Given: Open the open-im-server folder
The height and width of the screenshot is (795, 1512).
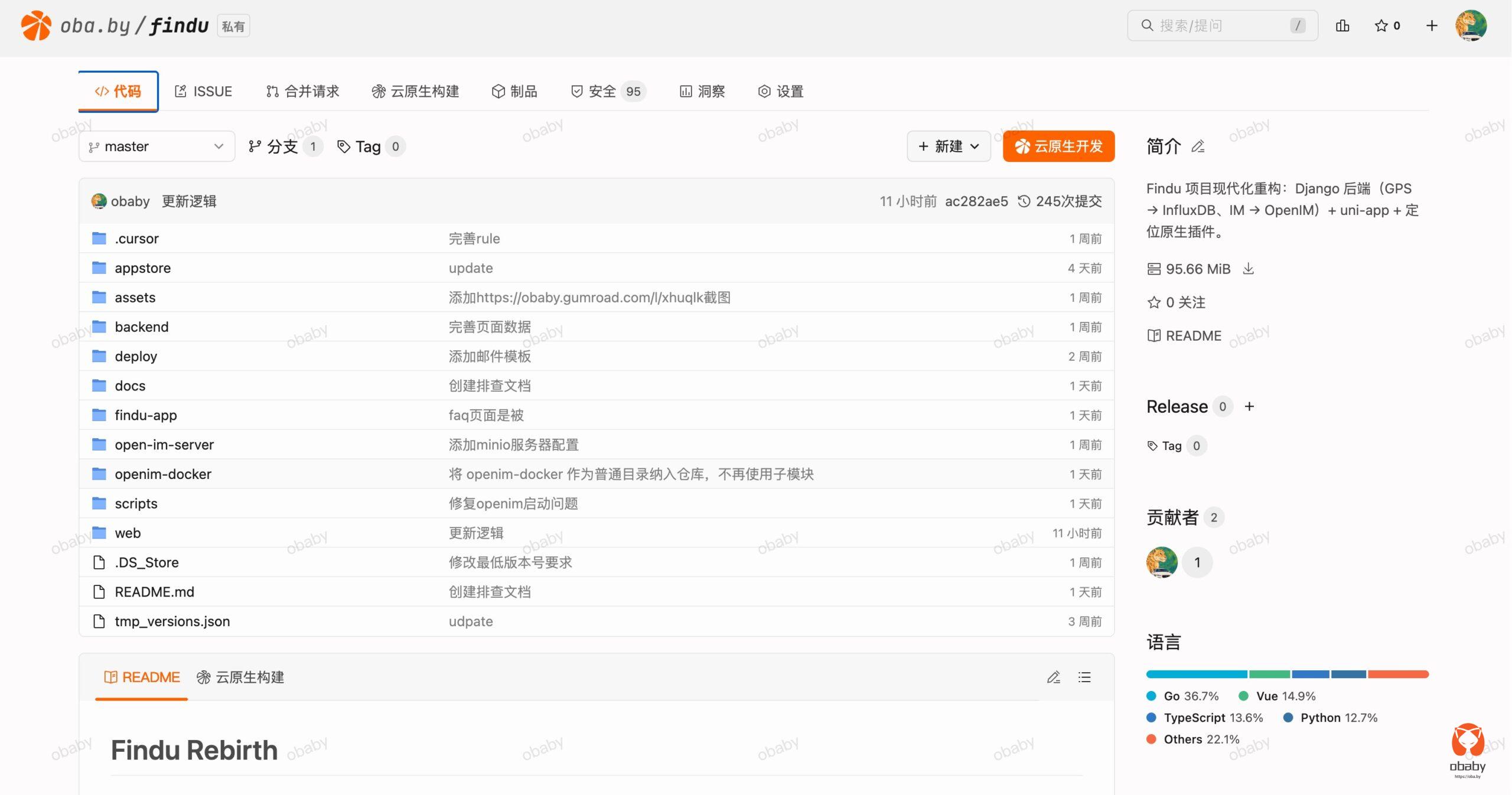Looking at the screenshot, I should 164,445.
